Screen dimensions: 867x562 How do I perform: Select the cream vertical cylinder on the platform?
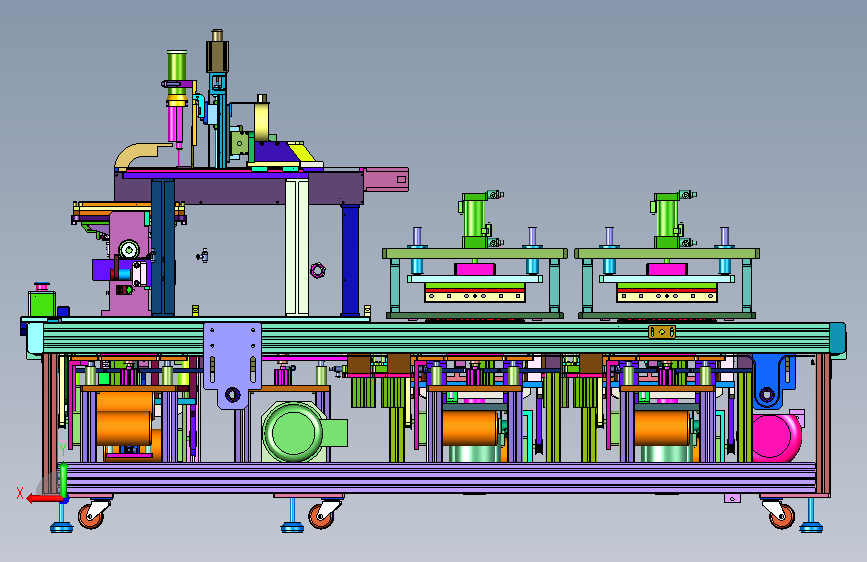tap(262, 121)
